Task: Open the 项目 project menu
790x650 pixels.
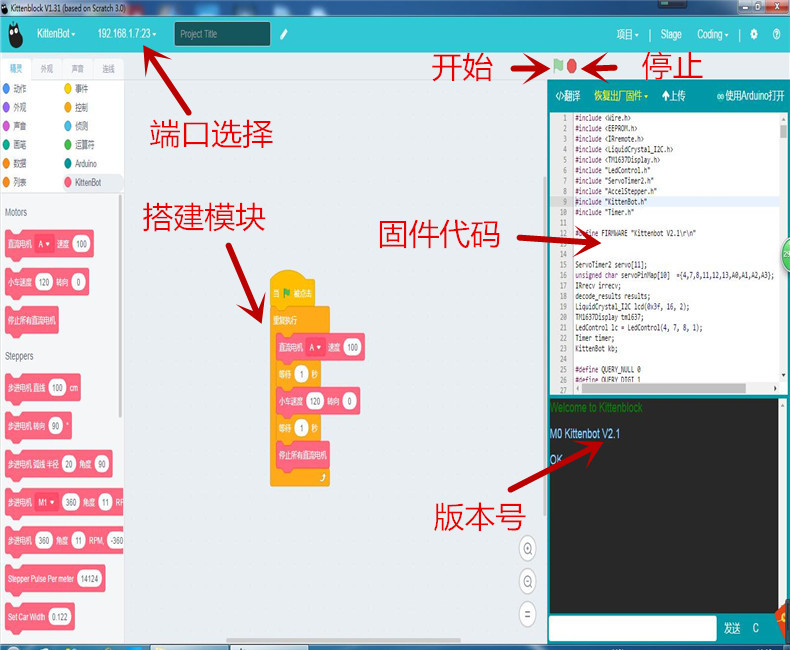Action: pyautogui.click(x=627, y=34)
